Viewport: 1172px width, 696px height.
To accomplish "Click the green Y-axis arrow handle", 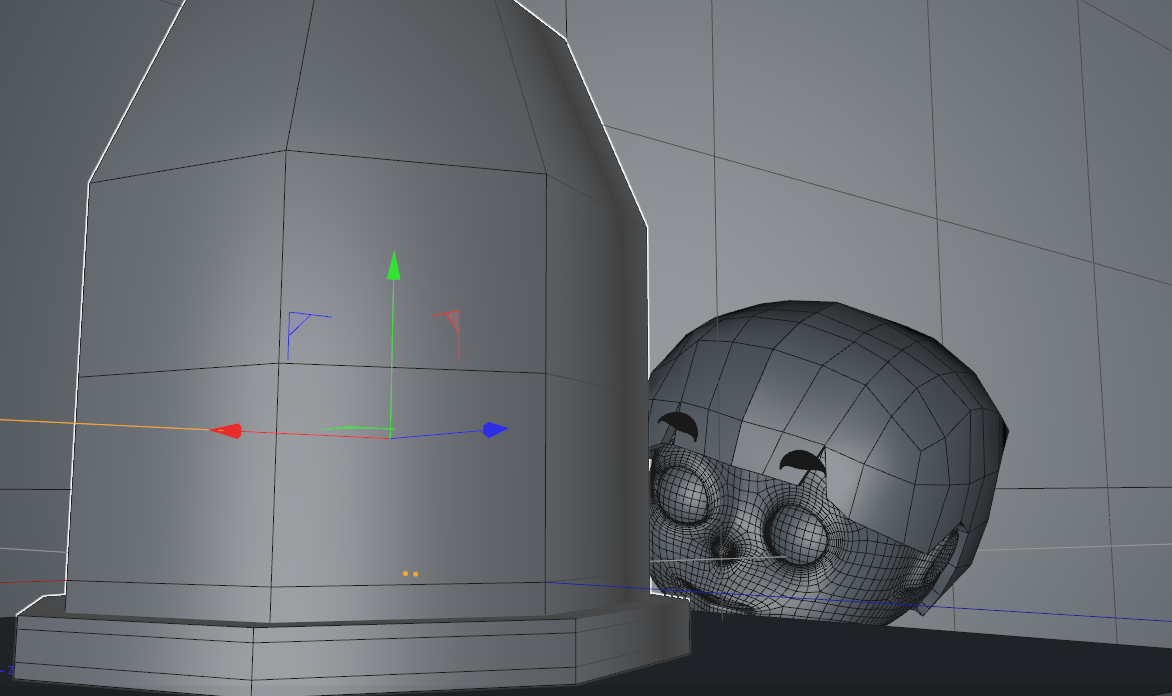I will [x=393, y=266].
